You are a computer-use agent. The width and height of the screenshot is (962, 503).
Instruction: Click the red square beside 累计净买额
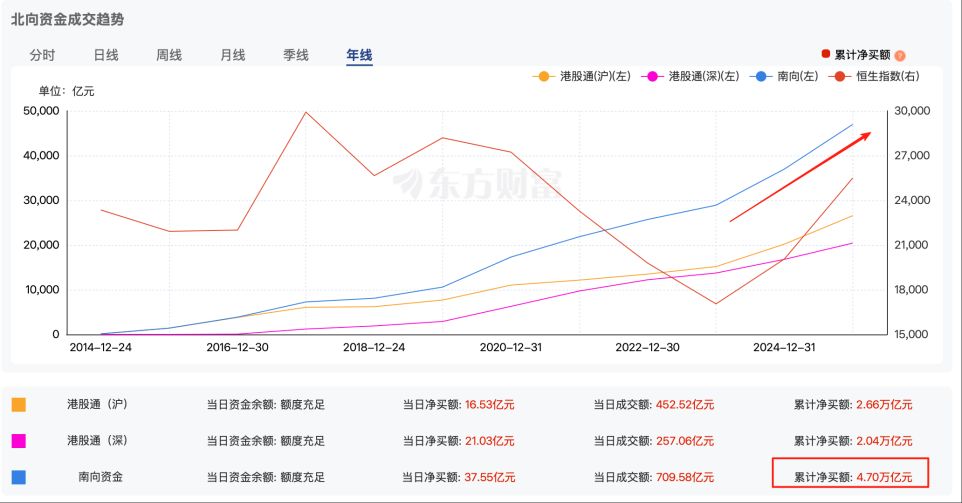825,55
